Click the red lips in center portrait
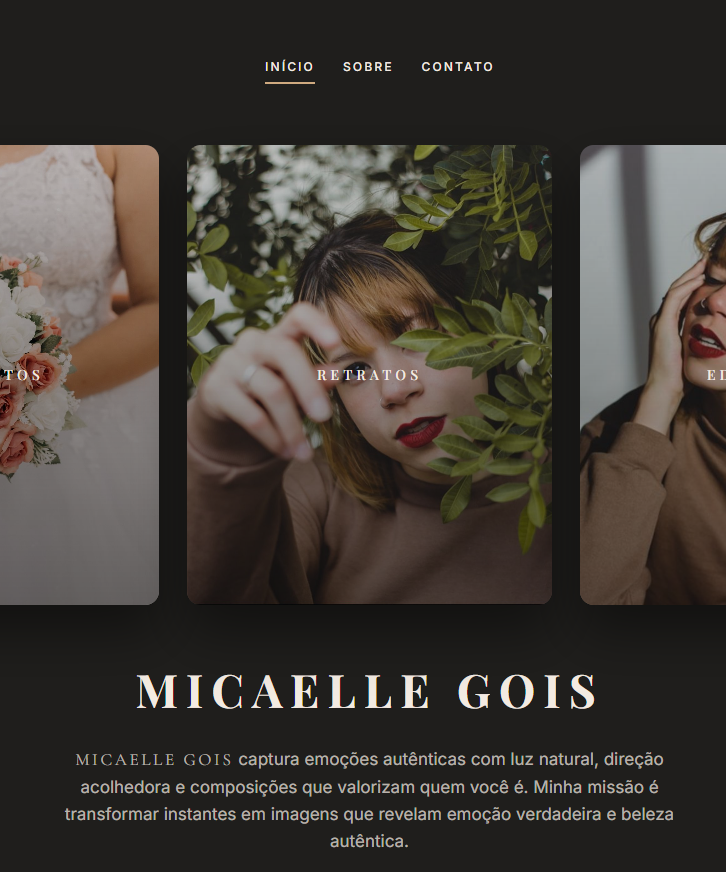The width and height of the screenshot is (726, 872). tap(421, 431)
